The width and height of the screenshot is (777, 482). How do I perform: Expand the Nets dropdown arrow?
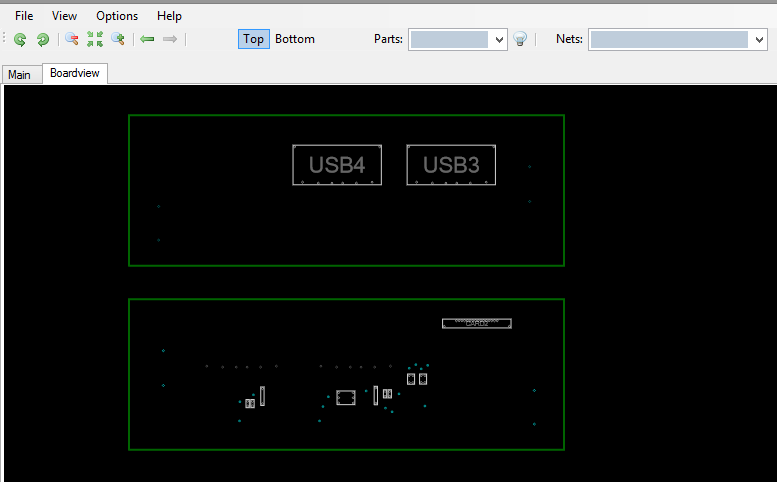(x=759, y=40)
